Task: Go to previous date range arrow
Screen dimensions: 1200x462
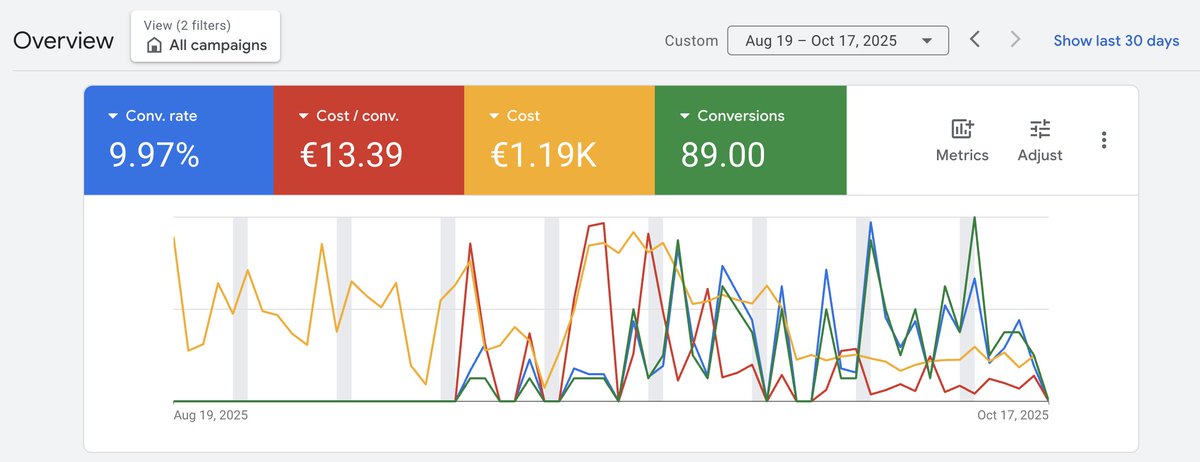Action: [975, 40]
